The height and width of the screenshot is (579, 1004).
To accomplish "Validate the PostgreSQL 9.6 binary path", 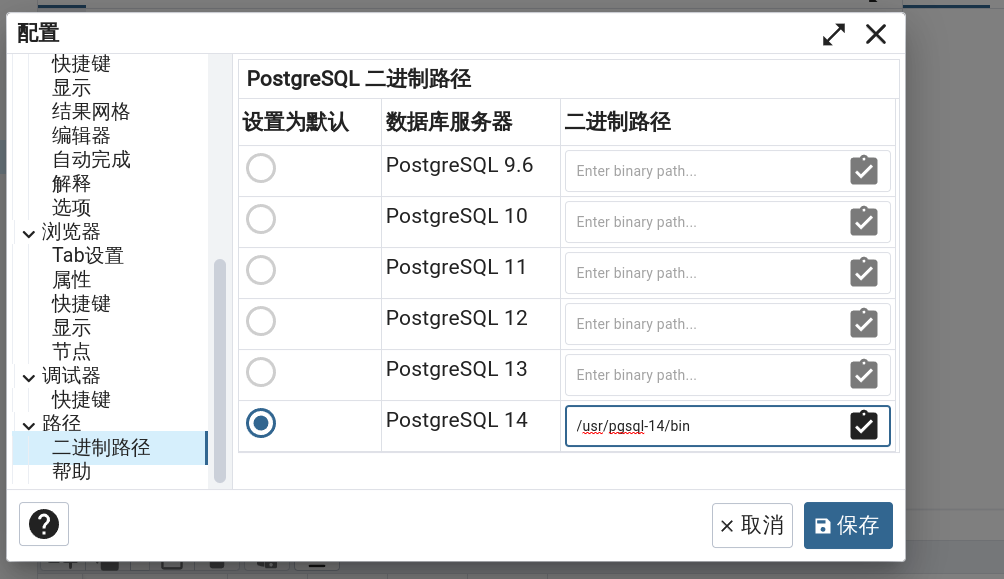I will pos(863,171).
